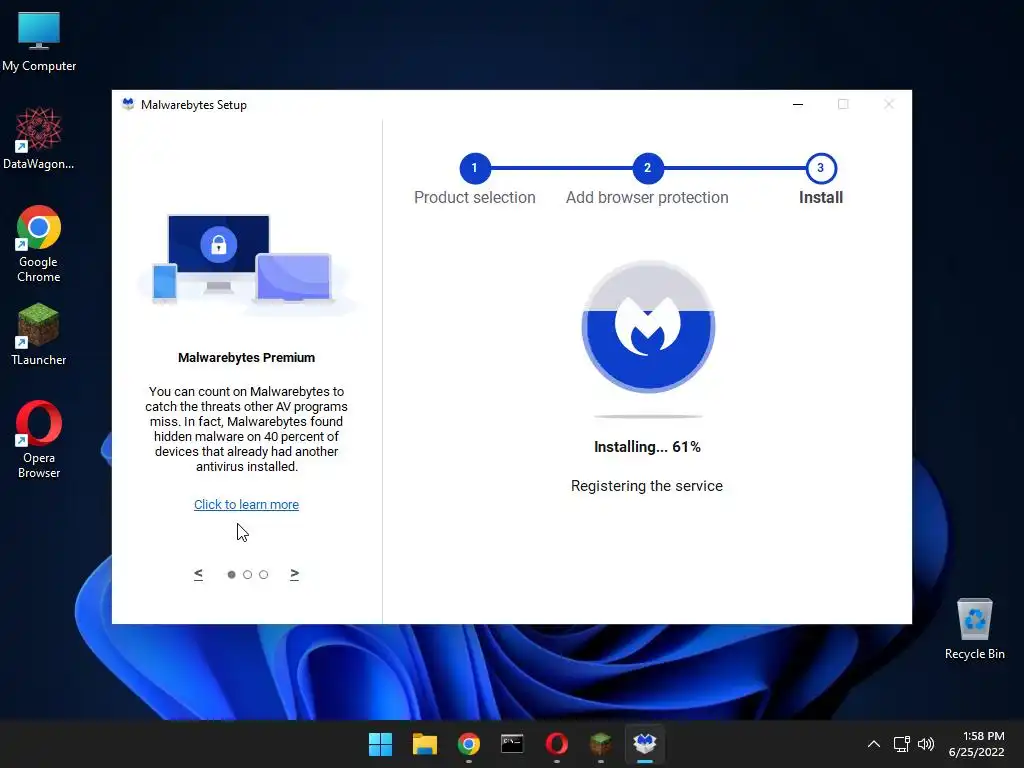The image size is (1024, 768).
Task: Go to the previous promo slide
Action: coord(199,574)
